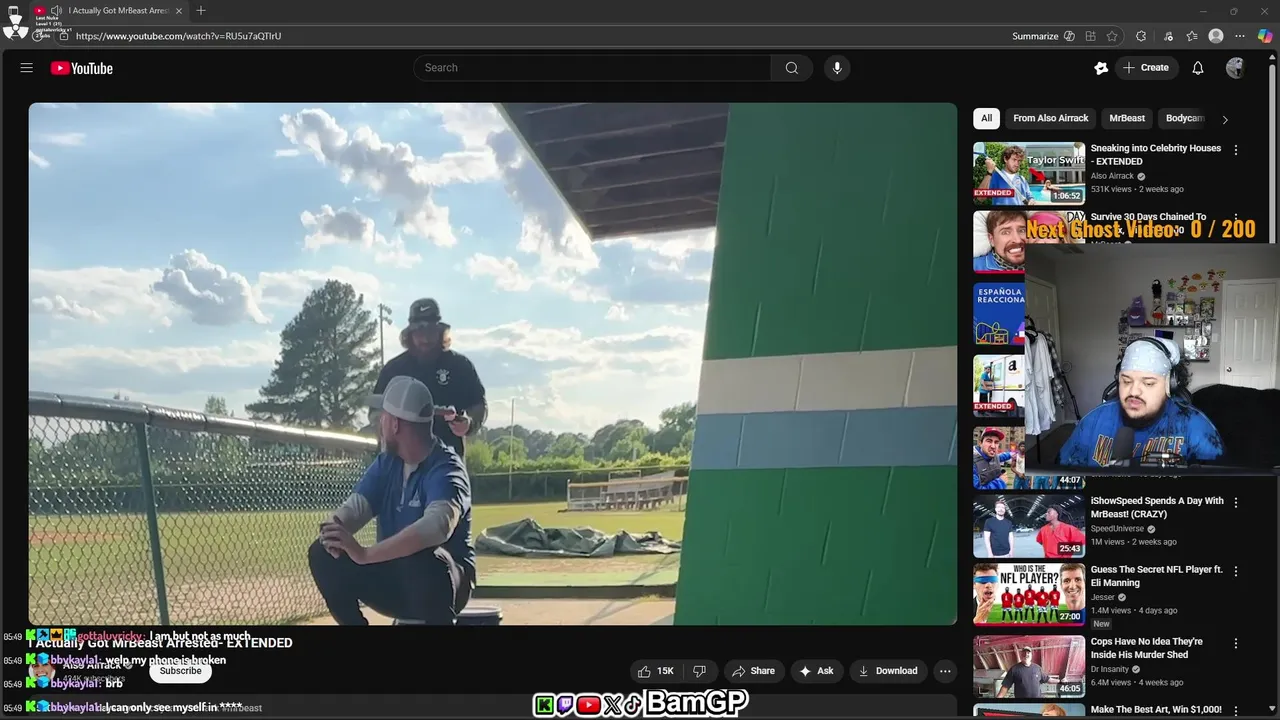
Task: Mute the tab using speaker icon
Action: (x=56, y=11)
